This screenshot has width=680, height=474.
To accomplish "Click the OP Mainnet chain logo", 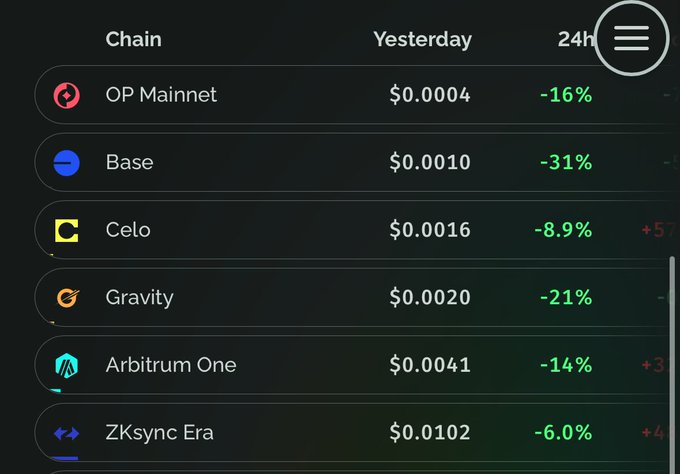I will [x=67, y=95].
